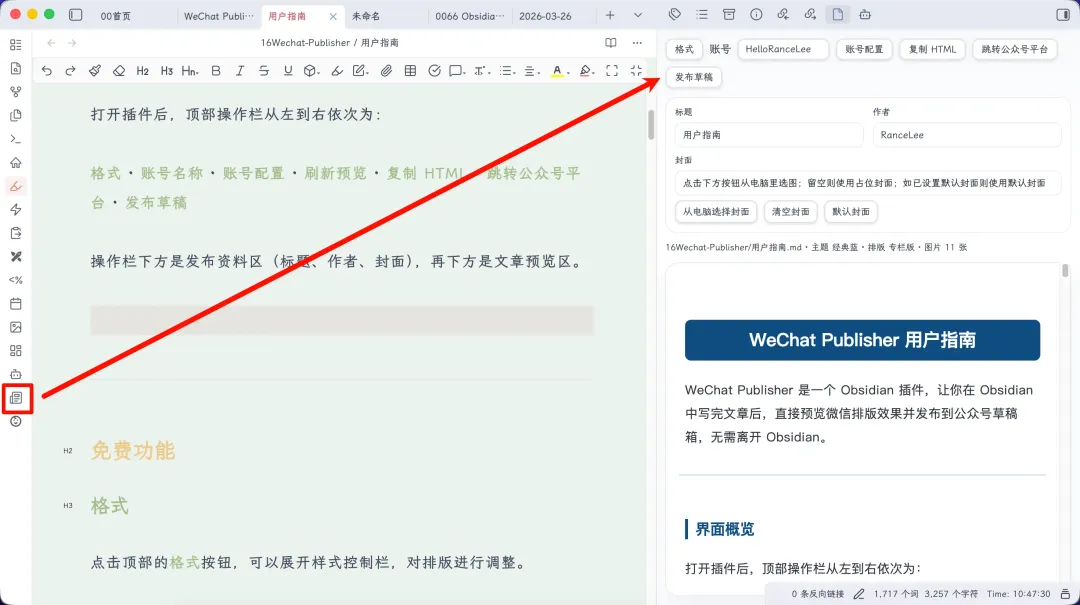Open the text alignment dropdown
The image size is (1080, 605).
pos(531,71)
